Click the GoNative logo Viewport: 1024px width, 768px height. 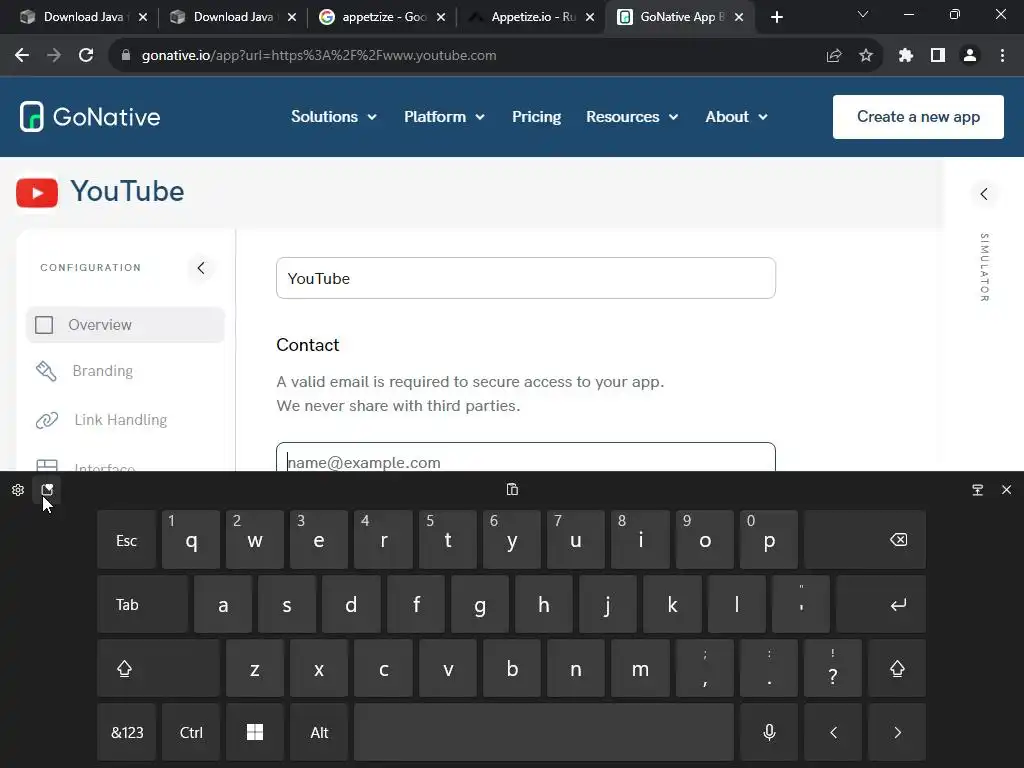pyautogui.click(x=90, y=117)
